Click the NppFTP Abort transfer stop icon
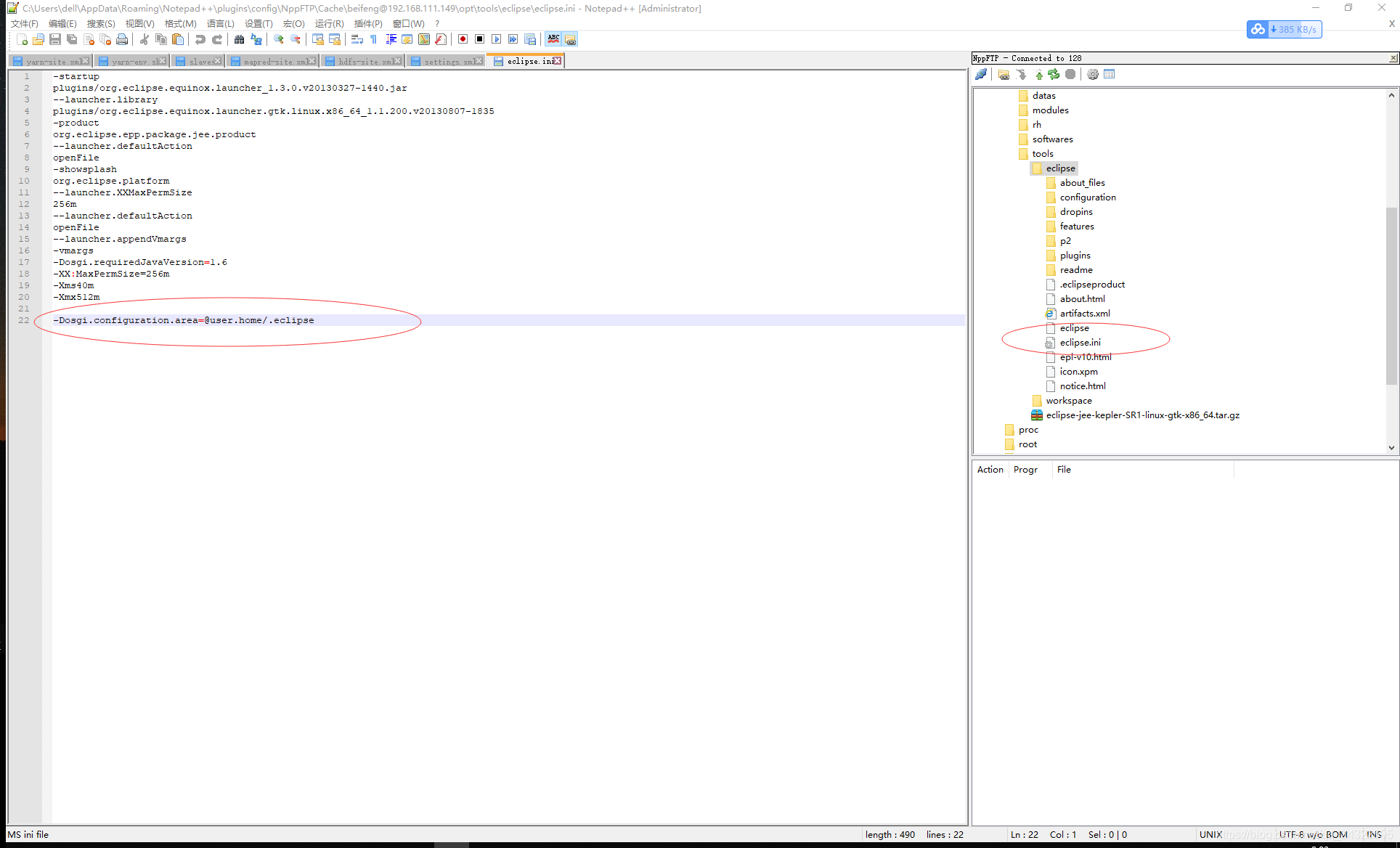The width and height of the screenshot is (1400, 848). tap(1070, 74)
